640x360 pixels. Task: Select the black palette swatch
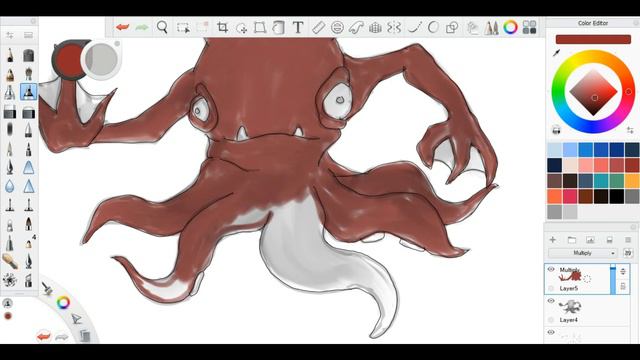coord(616,196)
